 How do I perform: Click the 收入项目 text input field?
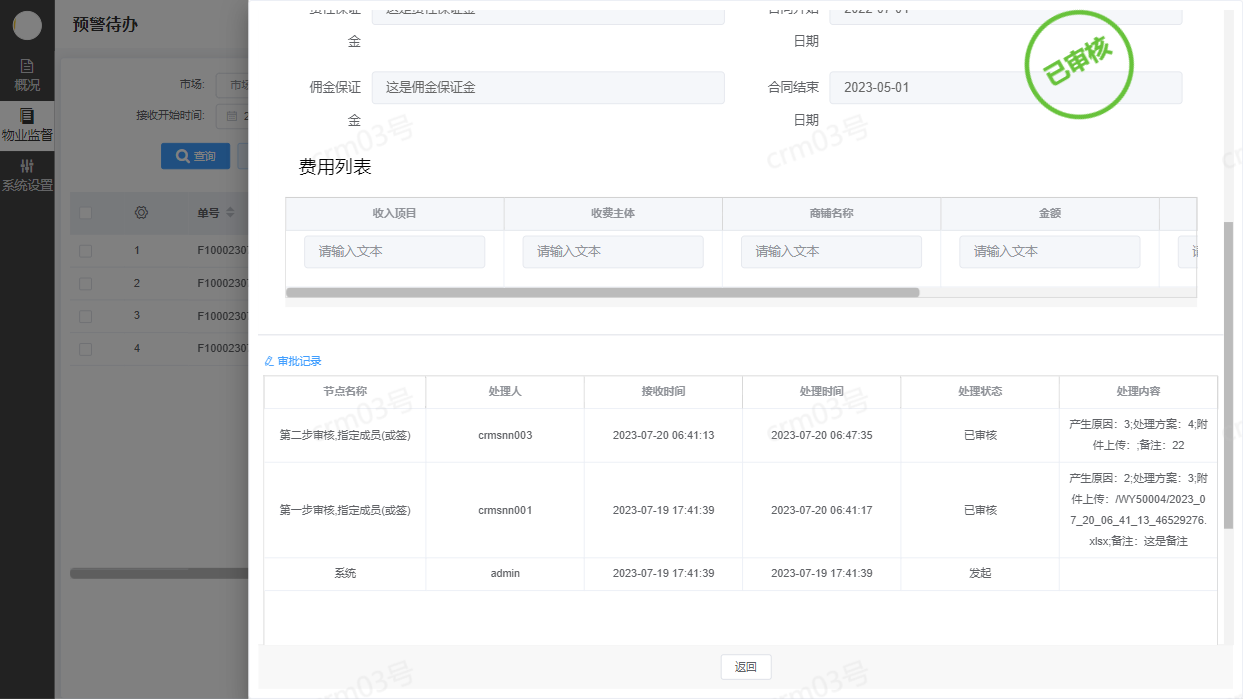(x=394, y=252)
